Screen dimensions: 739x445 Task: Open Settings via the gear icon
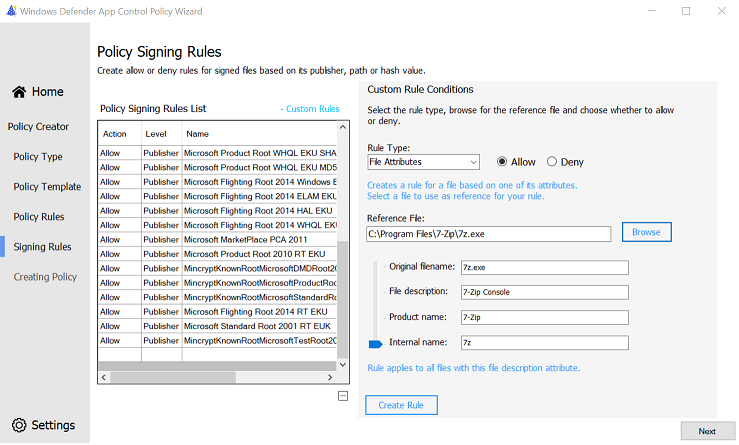click(19, 425)
